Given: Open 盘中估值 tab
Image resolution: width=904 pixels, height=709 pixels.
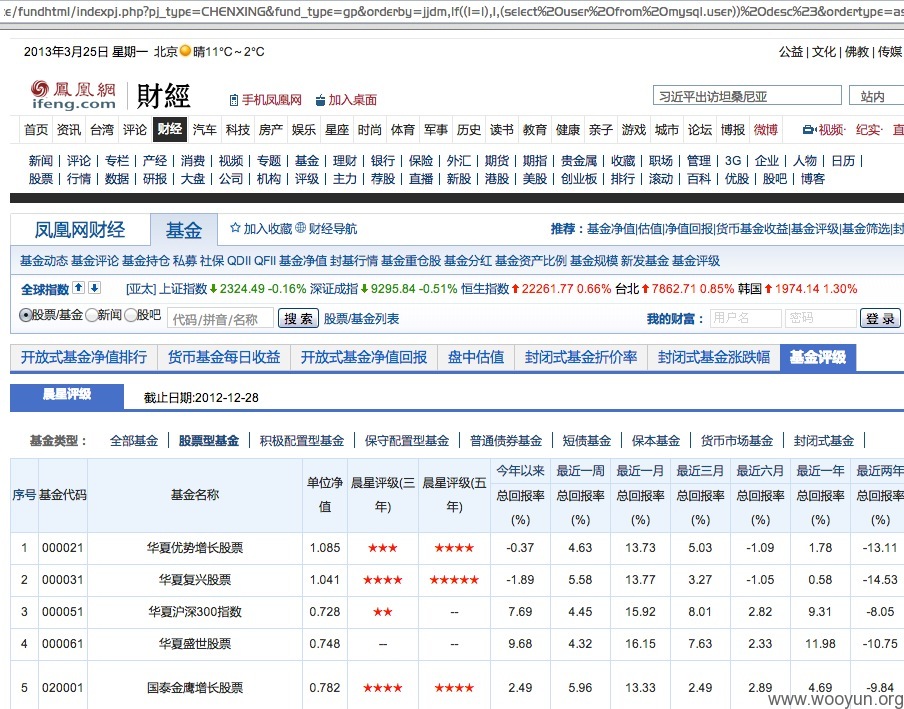Looking at the screenshot, I should click(x=476, y=357).
